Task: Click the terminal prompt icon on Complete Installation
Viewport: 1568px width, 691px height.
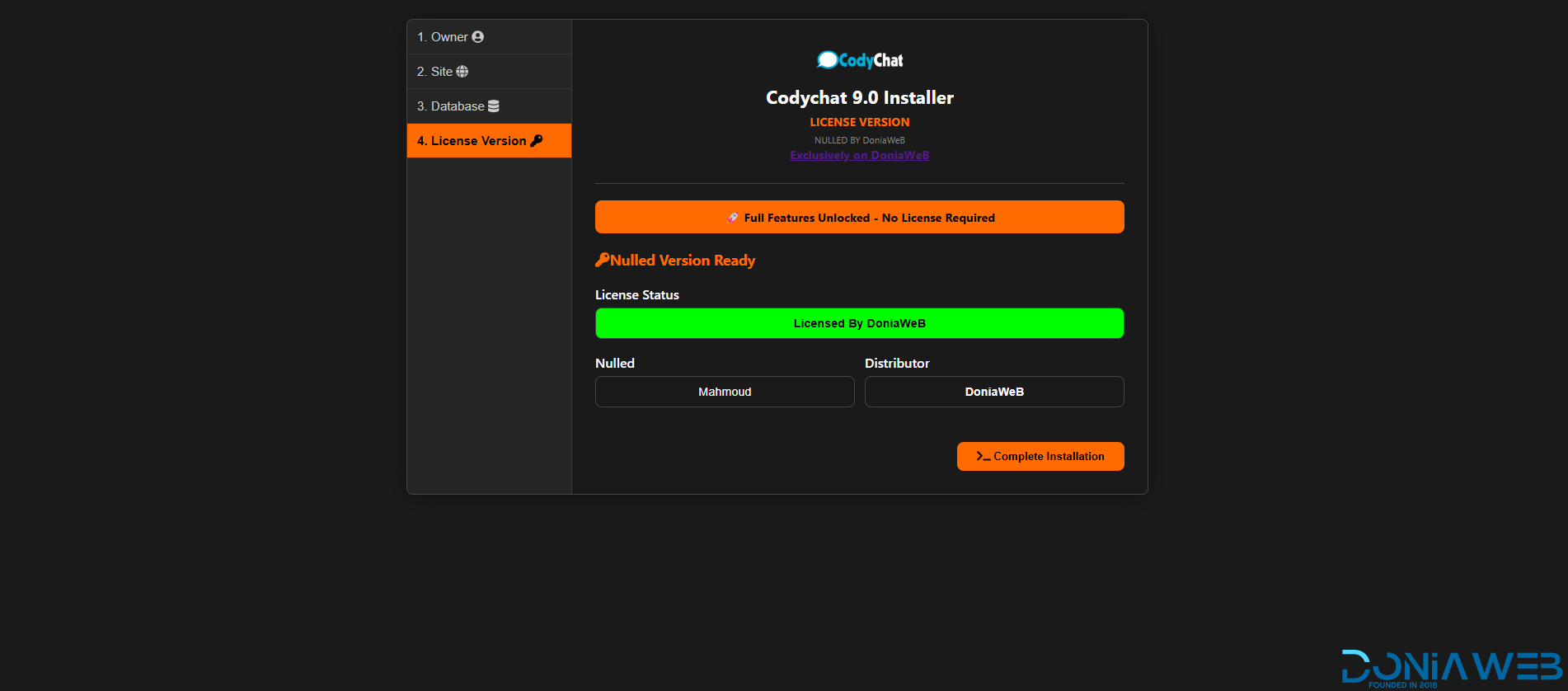Action: point(983,456)
